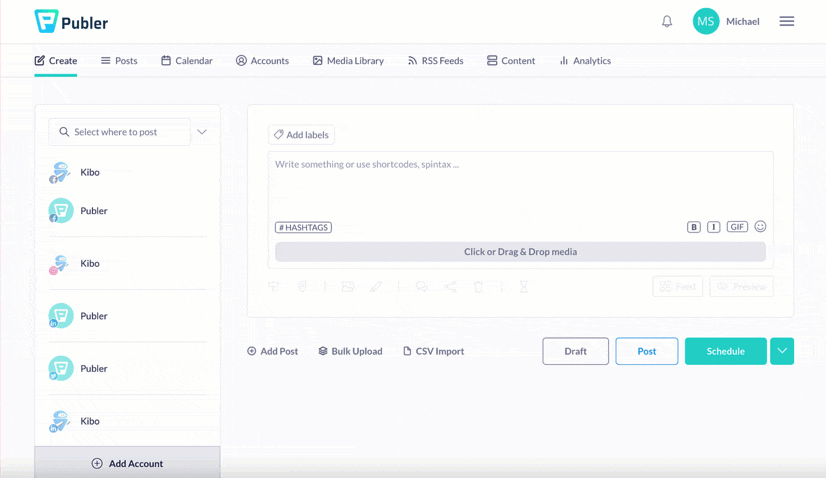Open the hamburger menu at top right

(x=787, y=21)
